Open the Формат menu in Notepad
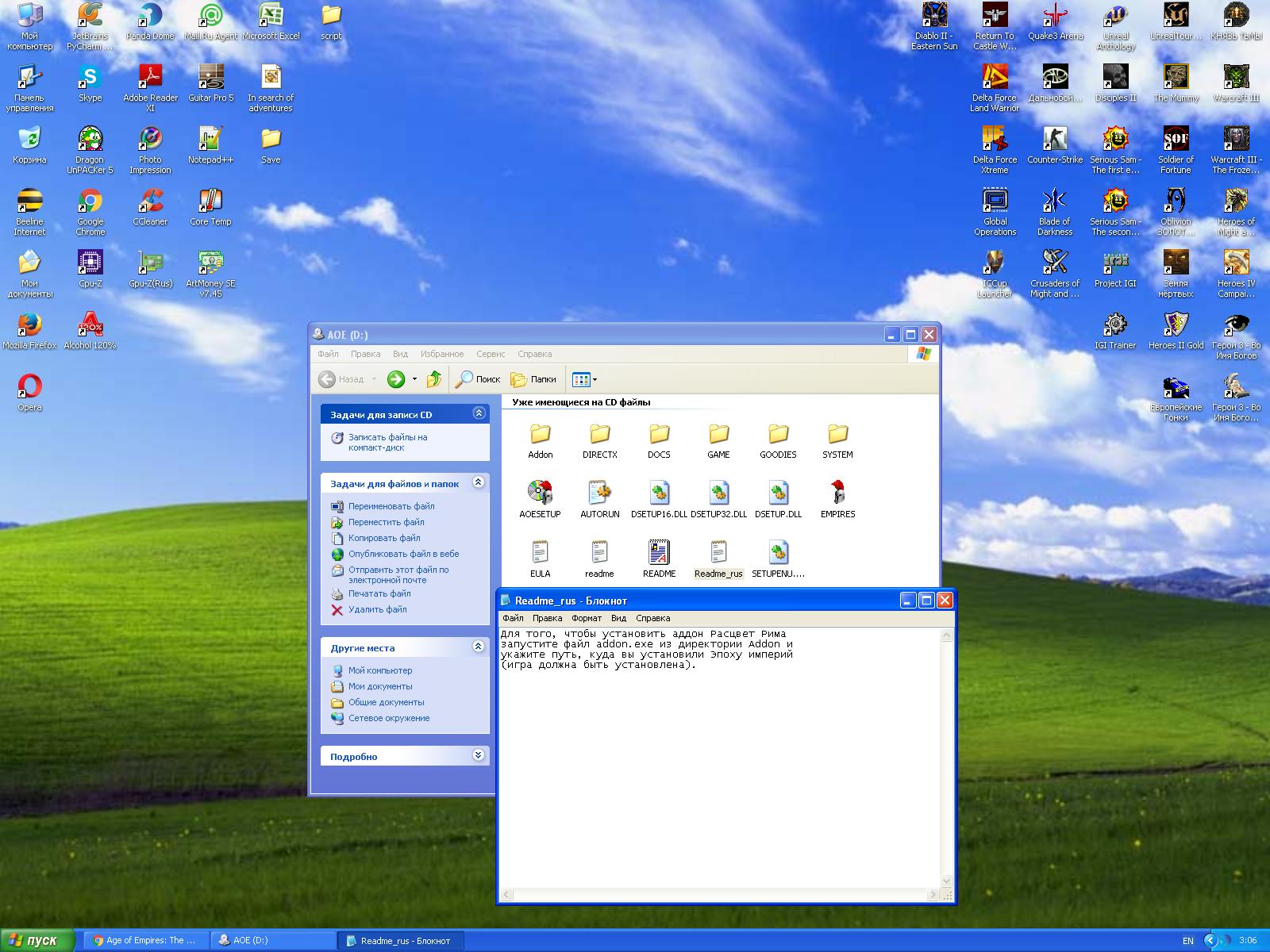Screen dimensions: 1270x952 tap(587, 618)
